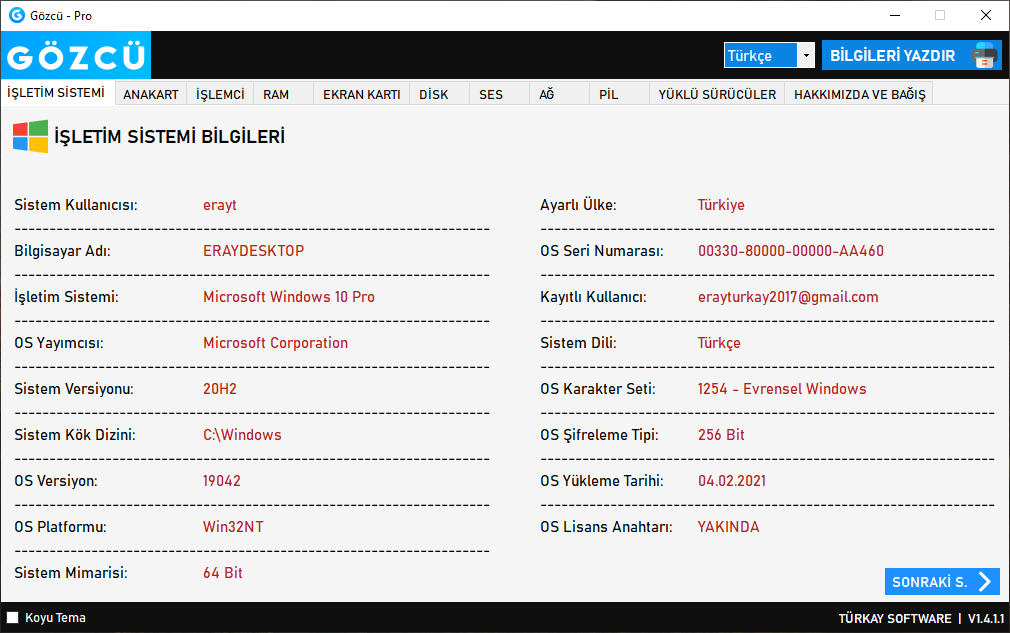Click the encryption value '256 Bit'
The image size is (1010, 633).
(x=721, y=435)
